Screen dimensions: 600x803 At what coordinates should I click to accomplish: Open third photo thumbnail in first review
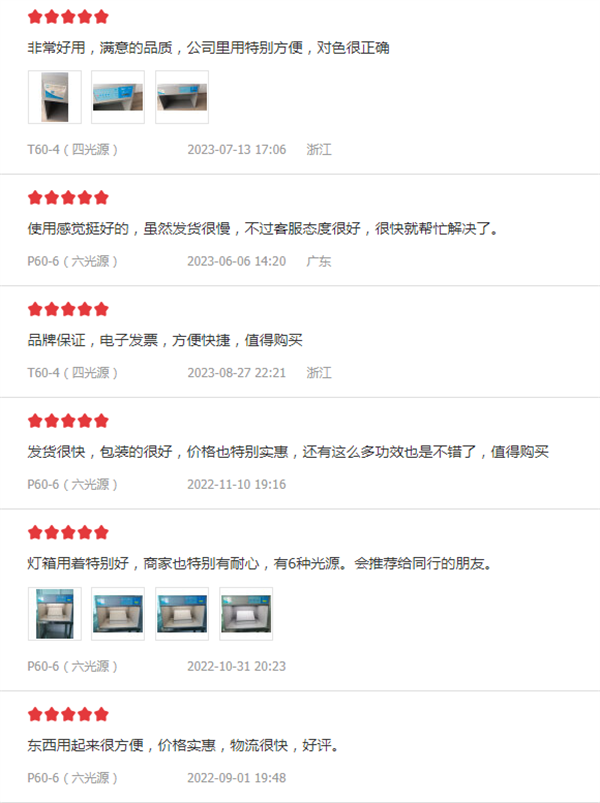click(182, 97)
